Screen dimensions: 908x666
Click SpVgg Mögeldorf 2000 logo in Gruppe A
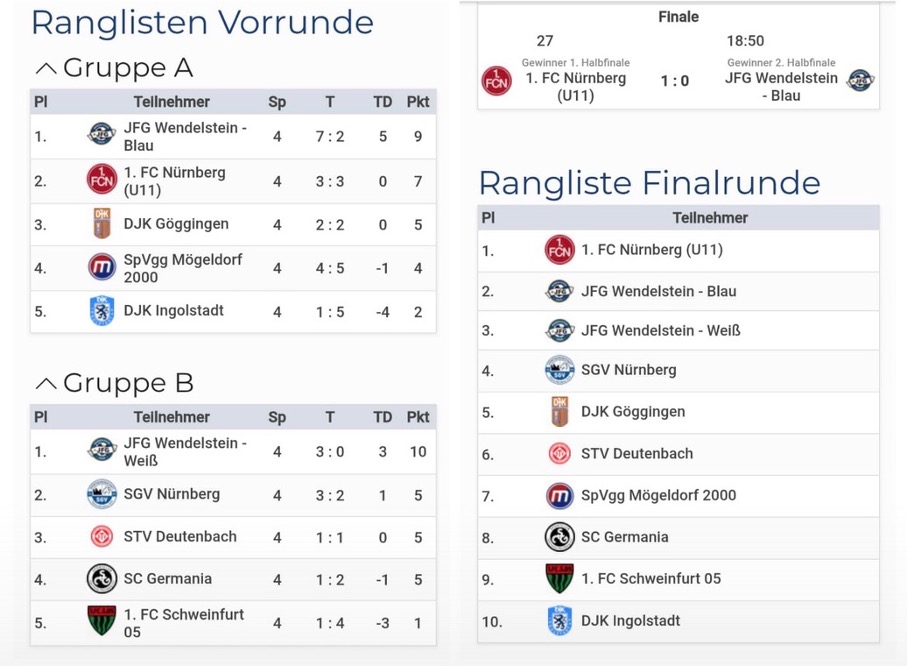pos(101,267)
